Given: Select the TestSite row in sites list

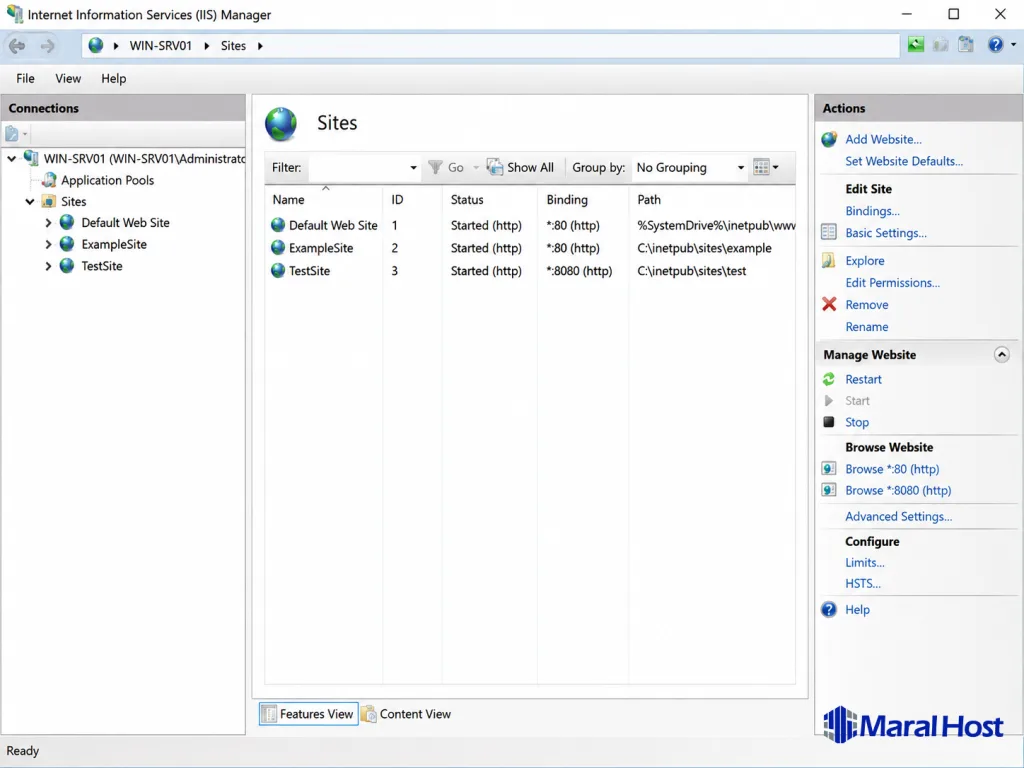Looking at the screenshot, I should 530,270.
